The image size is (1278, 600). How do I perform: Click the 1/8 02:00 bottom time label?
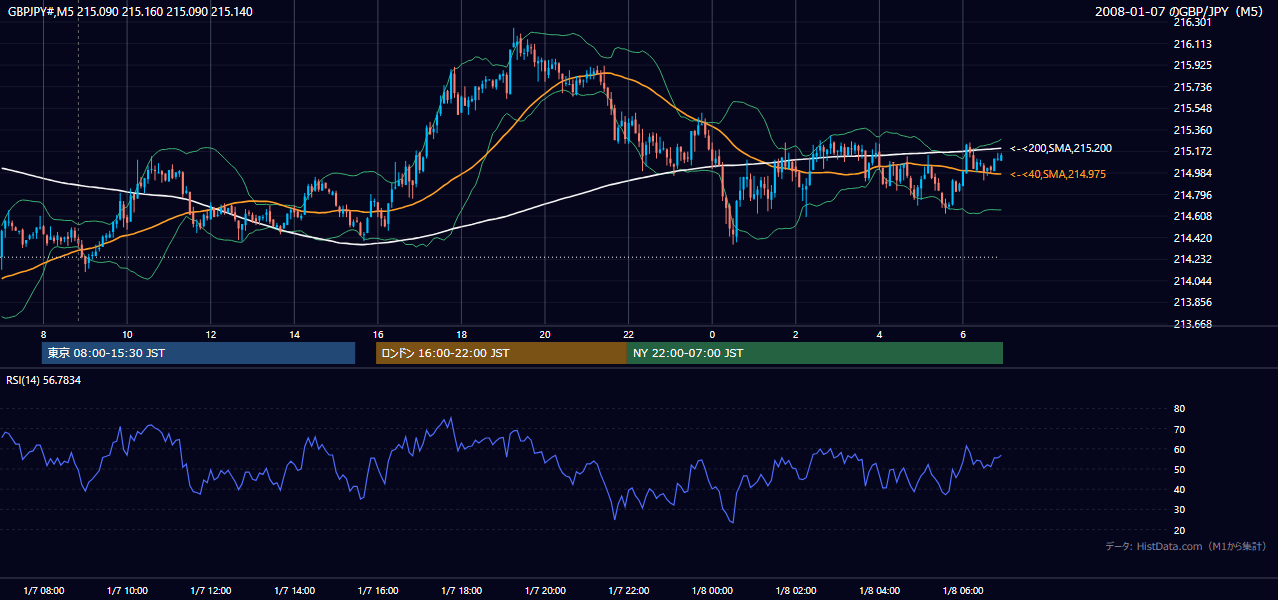(x=796, y=591)
